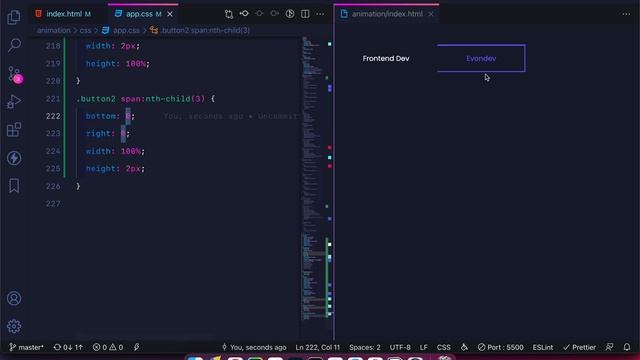The width and height of the screenshot is (640, 360).
Task: Click the feedback icon in status bar
Action: pos(609,347)
